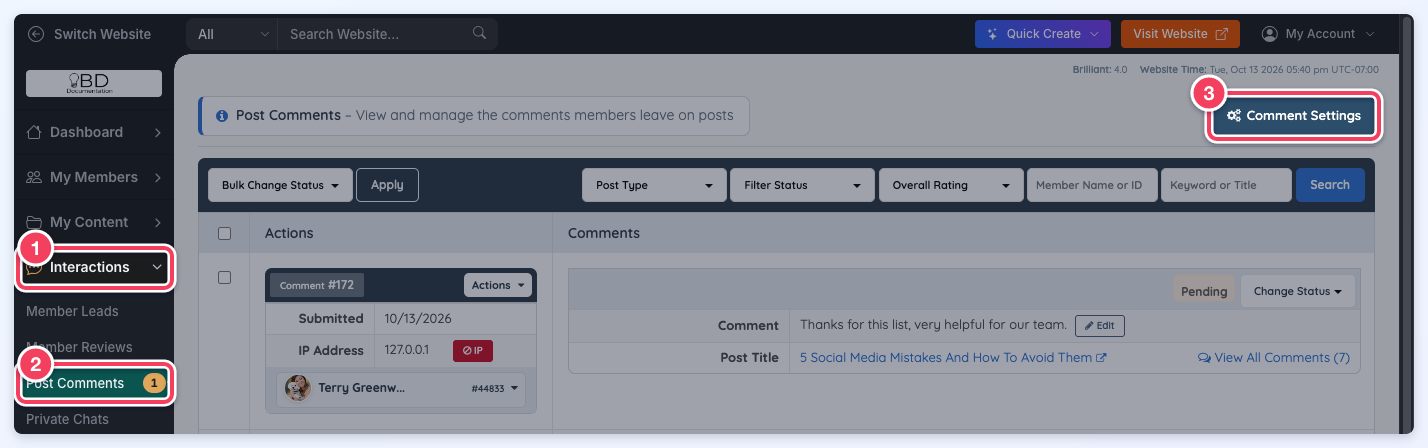Focus the Member Name or ID field

pos(1092,185)
